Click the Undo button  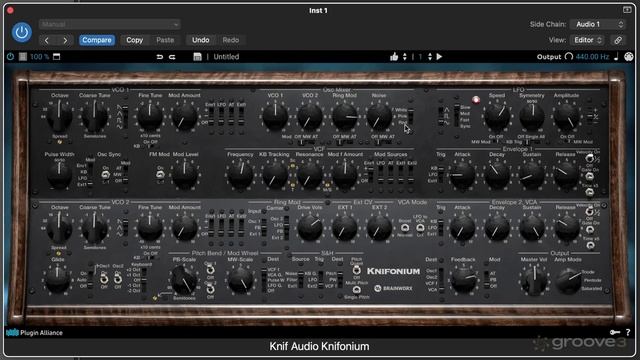click(x=200, y=40)
